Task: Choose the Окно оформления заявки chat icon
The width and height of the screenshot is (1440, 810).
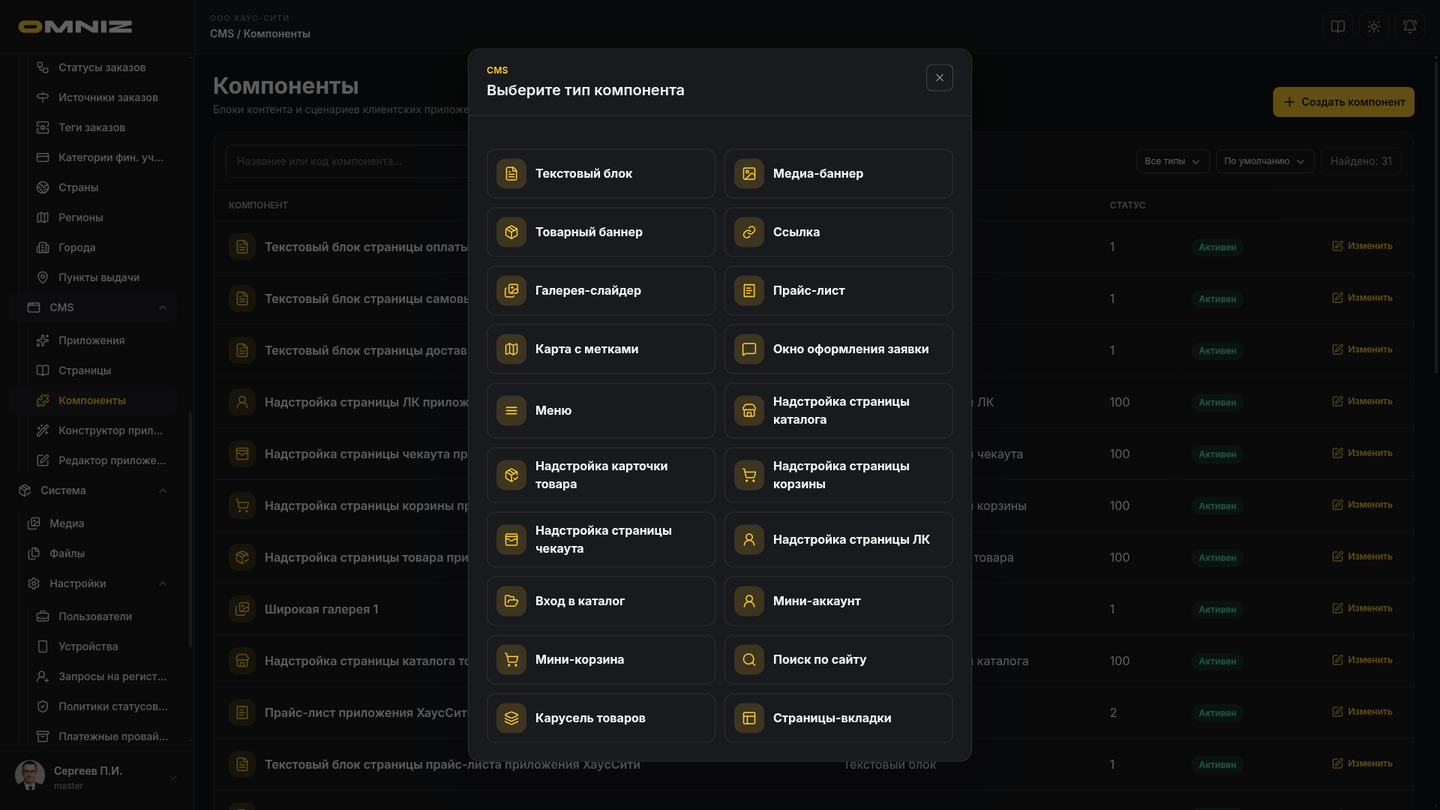Action: point(749,349)
